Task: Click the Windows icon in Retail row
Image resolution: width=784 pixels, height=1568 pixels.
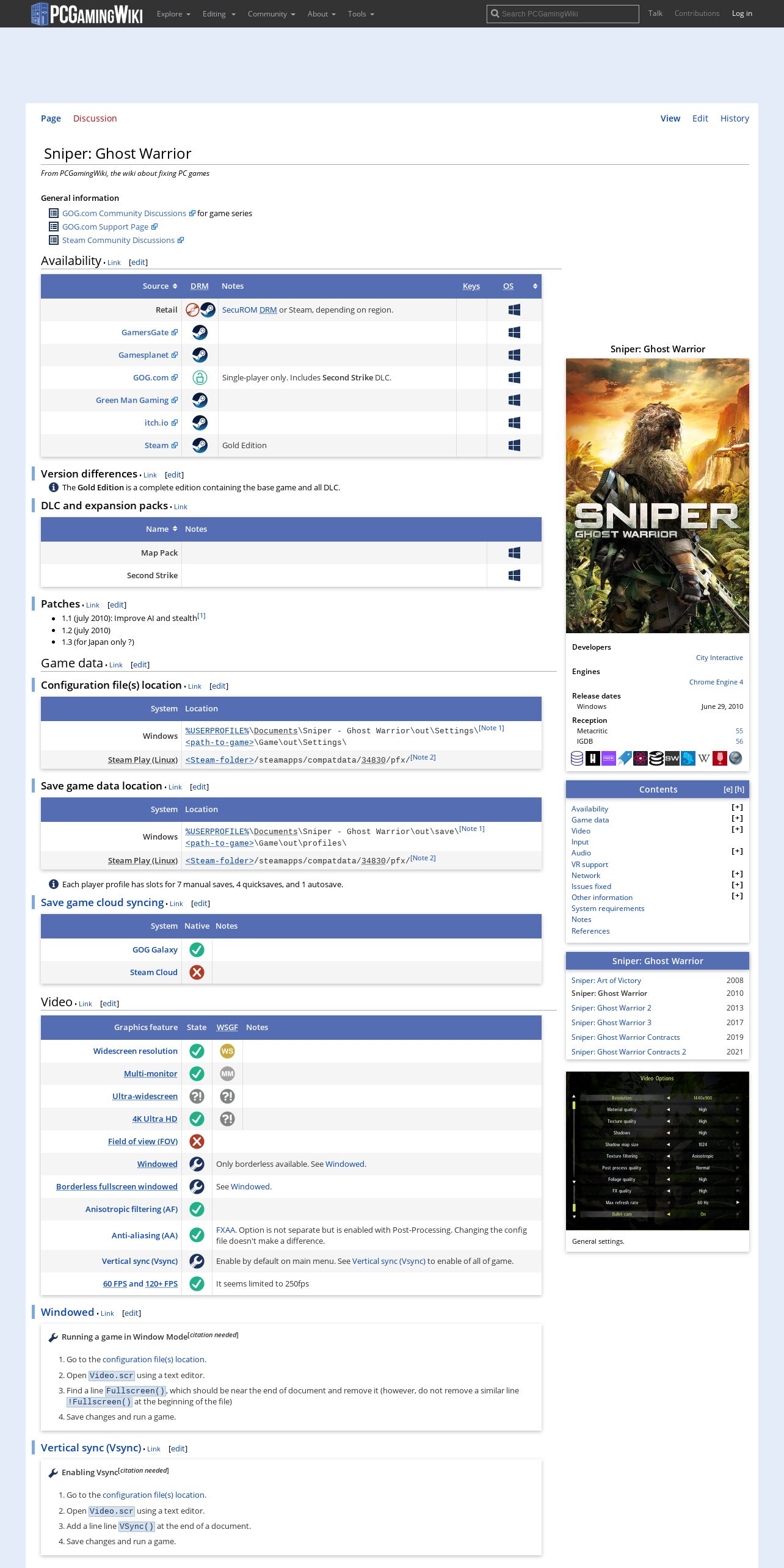Action: click(x=514, y=310)
